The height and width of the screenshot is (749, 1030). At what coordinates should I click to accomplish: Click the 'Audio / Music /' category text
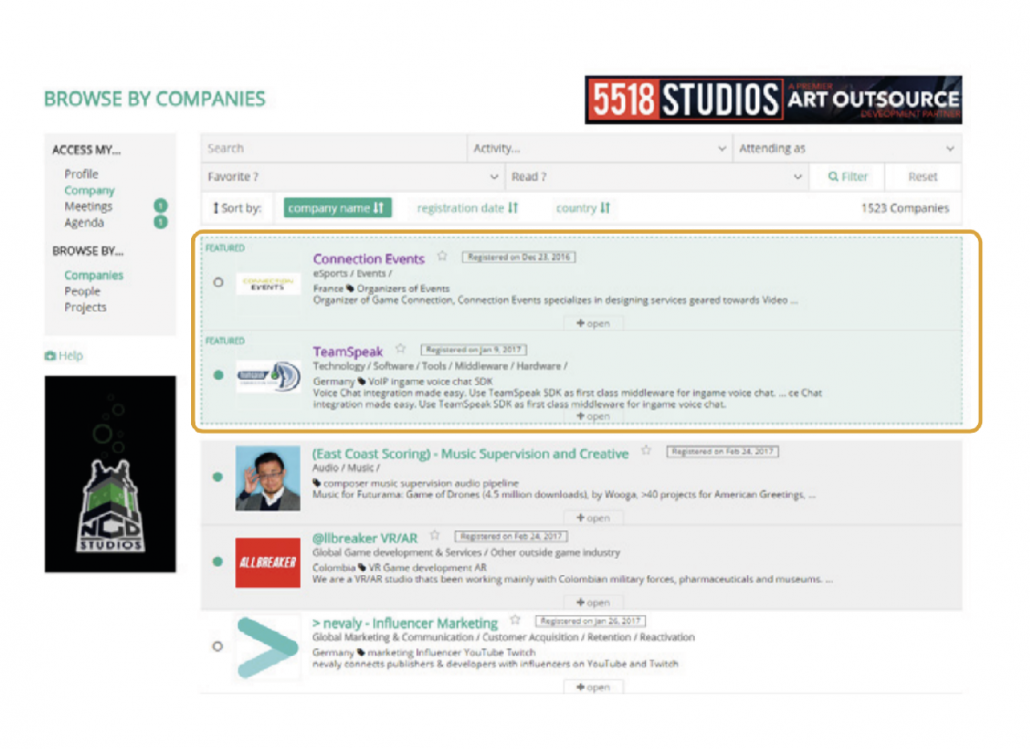click(x=346, y=468)
